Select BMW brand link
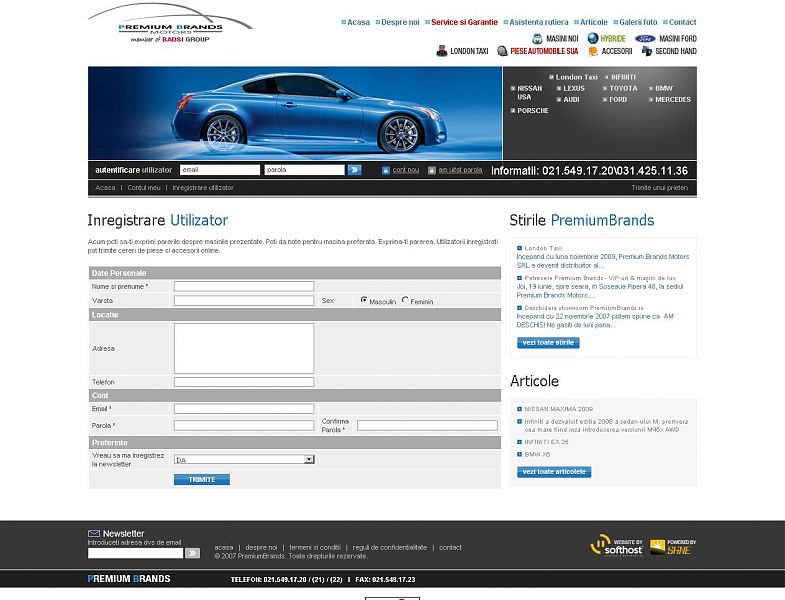This screenshot has width=785, height=600. coord(664,88)
